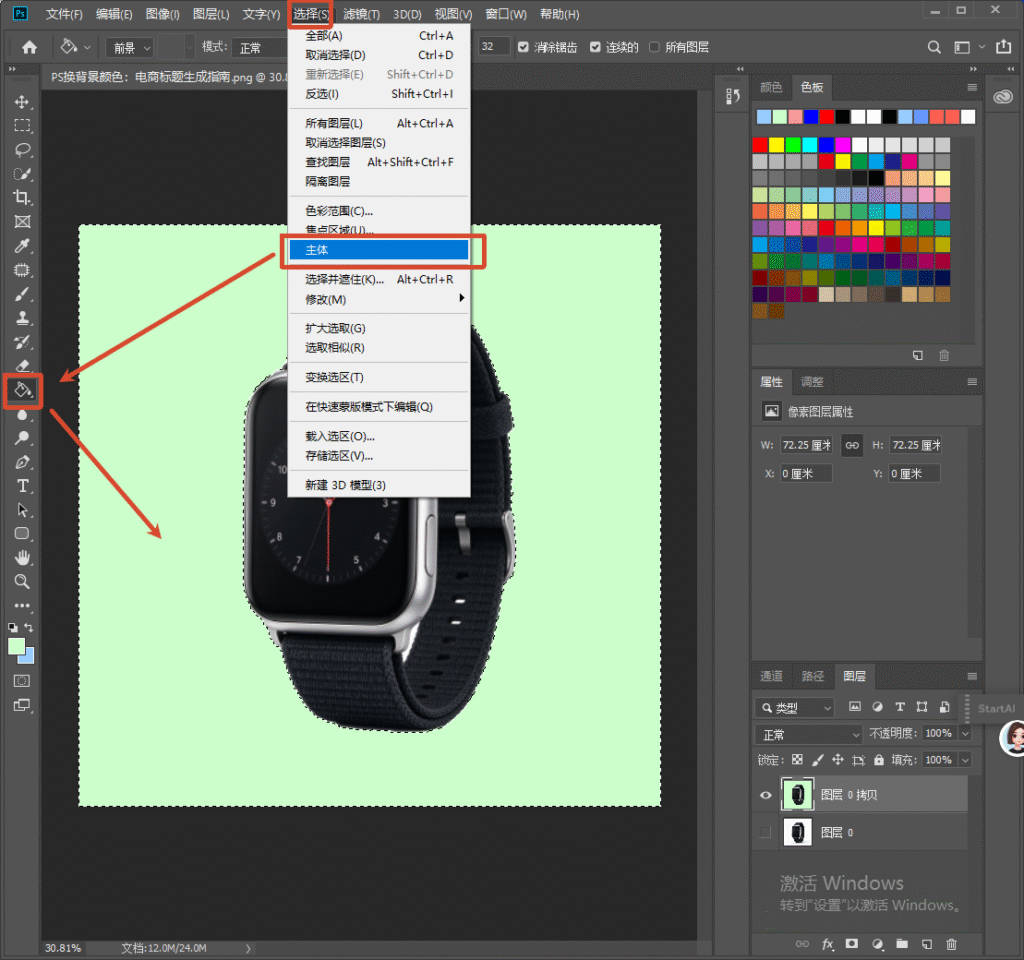Viewport: 1024px width, 960px height.
Task: Switch to the 调整 tab
Action: click(812, 382)
